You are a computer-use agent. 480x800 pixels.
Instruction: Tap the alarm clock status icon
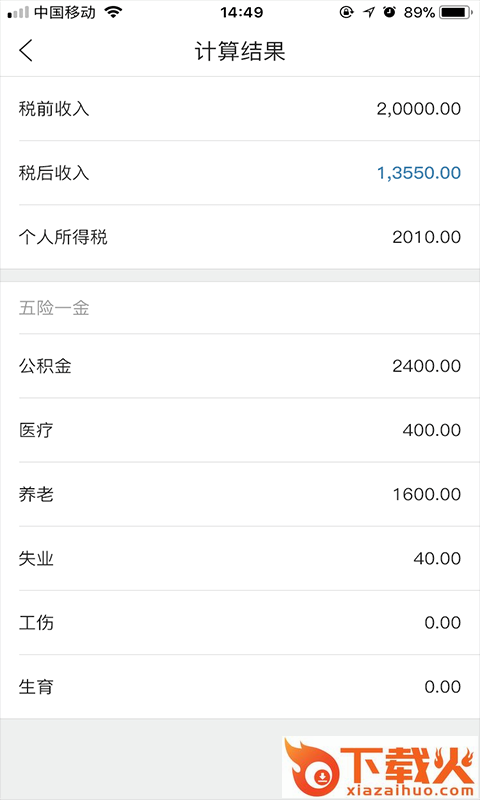click(390, 12)
